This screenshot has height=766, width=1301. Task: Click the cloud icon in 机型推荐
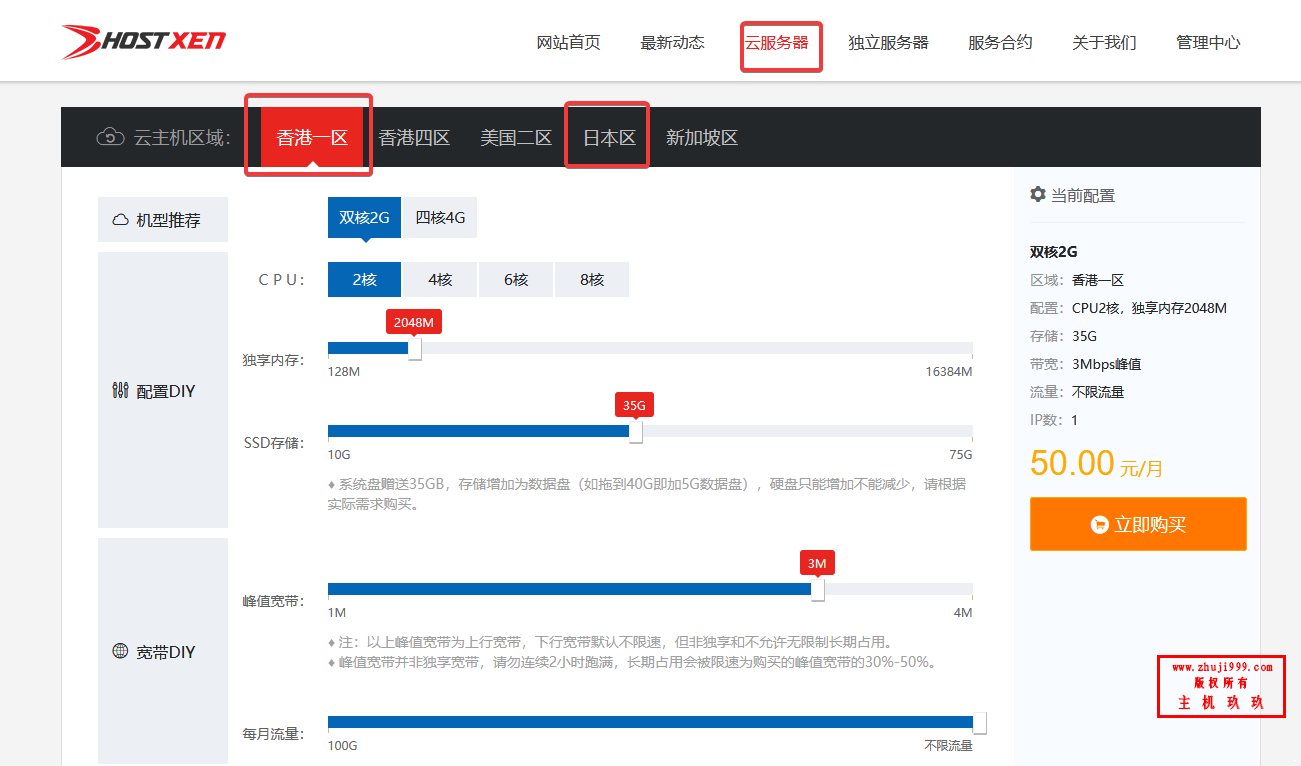[x=120, y=220]
